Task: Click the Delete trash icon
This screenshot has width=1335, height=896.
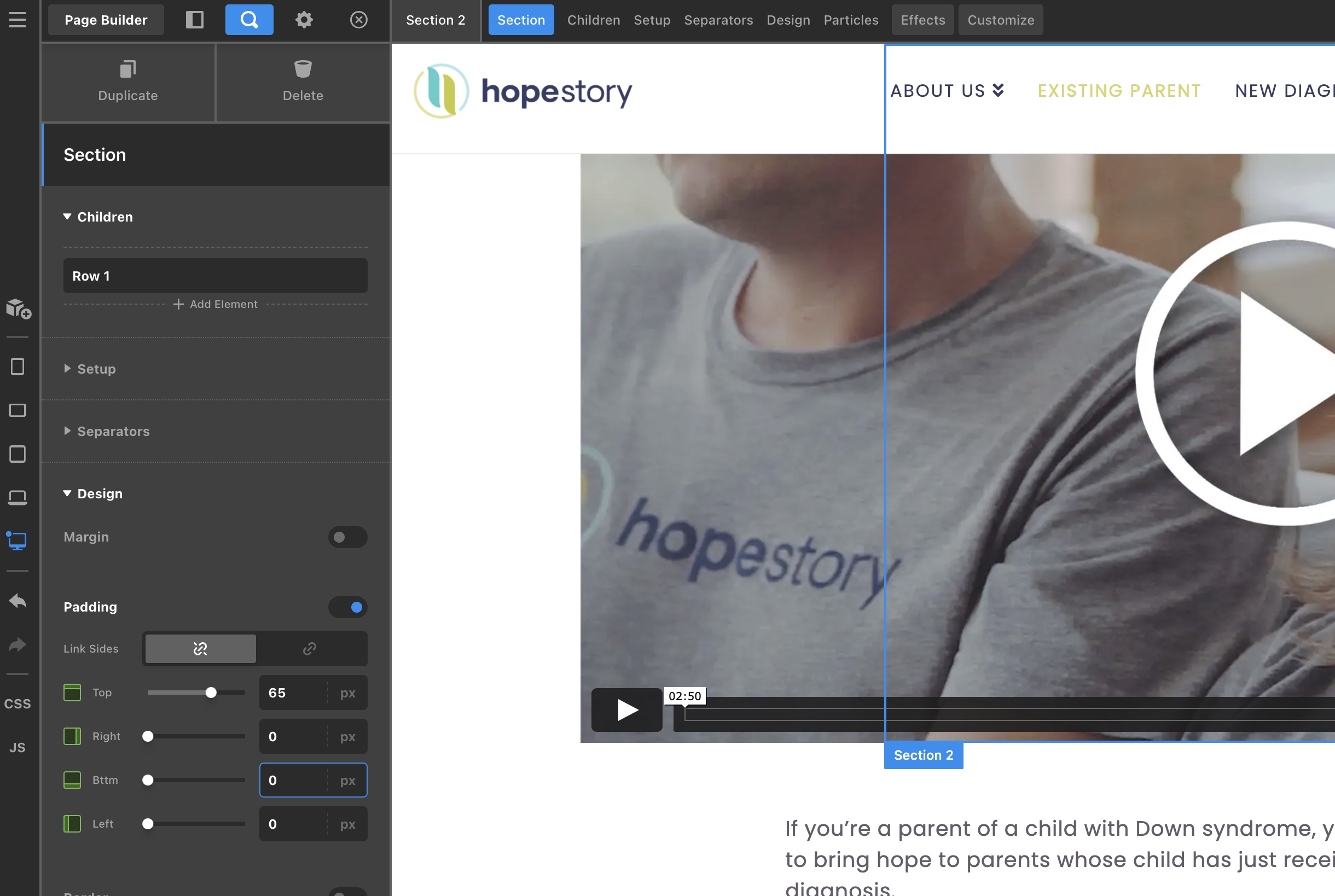Action: [303, 69]
